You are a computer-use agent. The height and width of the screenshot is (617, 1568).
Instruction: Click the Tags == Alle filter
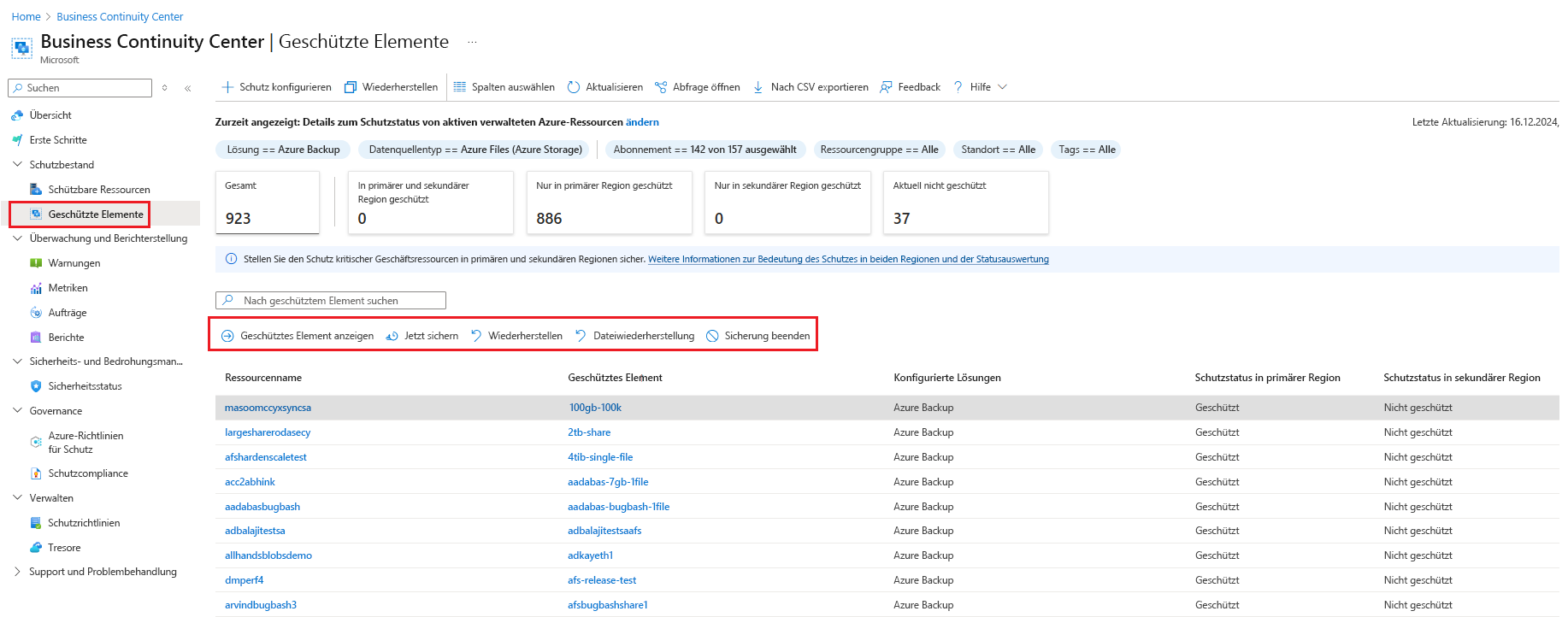[x=1087, y=150]
